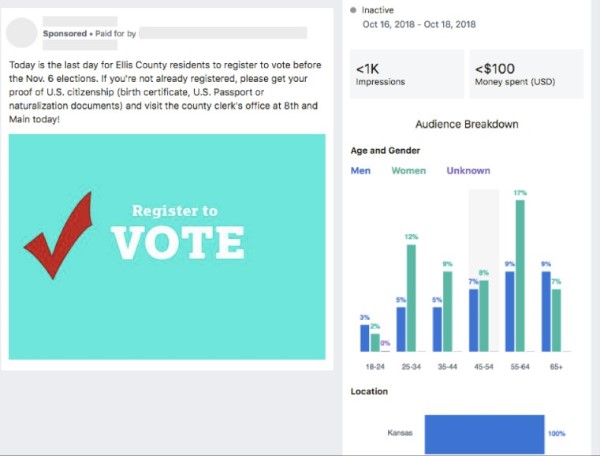
Task: Click the red checkmark graphic
Action: tap(58, 235)
